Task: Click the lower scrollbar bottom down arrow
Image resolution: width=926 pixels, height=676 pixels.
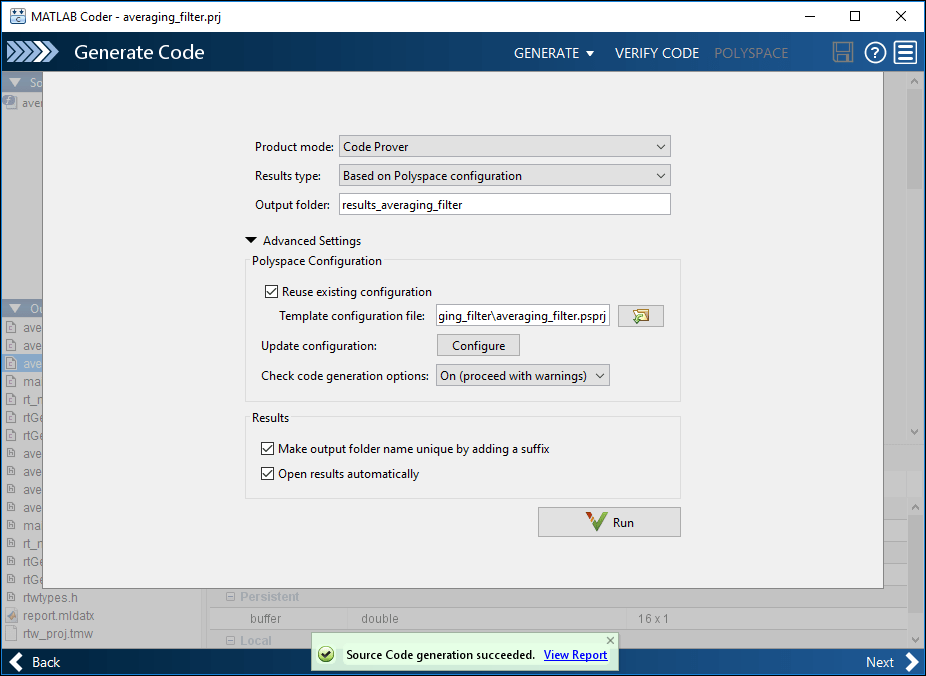Action: coord(915,639)
